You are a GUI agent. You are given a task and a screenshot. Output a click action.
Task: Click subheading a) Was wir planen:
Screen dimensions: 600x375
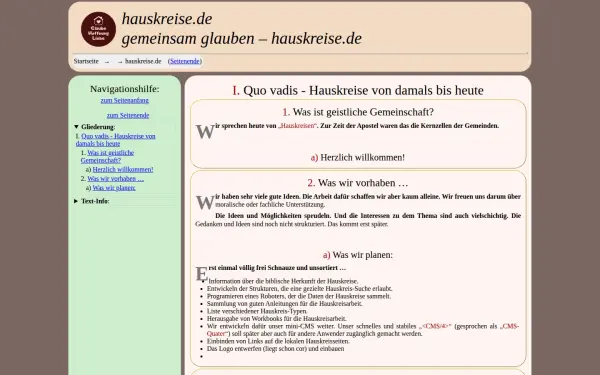358,255
